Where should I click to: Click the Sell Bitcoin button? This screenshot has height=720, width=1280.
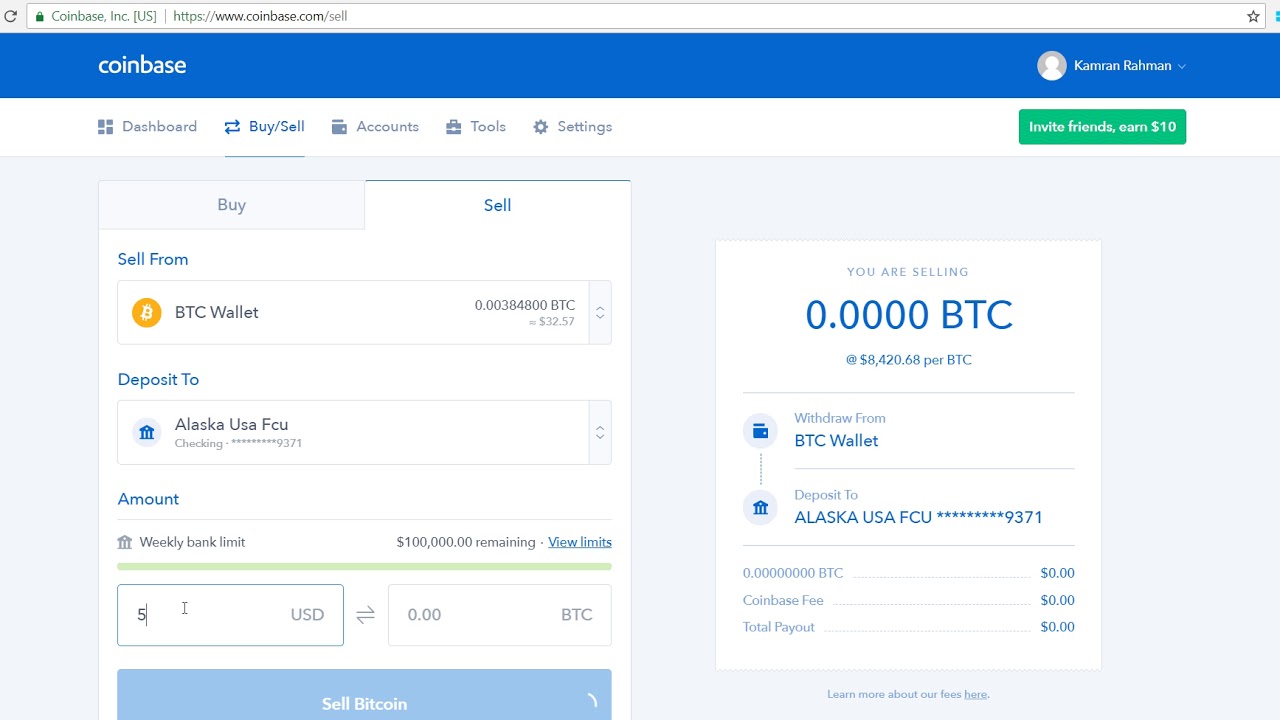coord(364,696)
